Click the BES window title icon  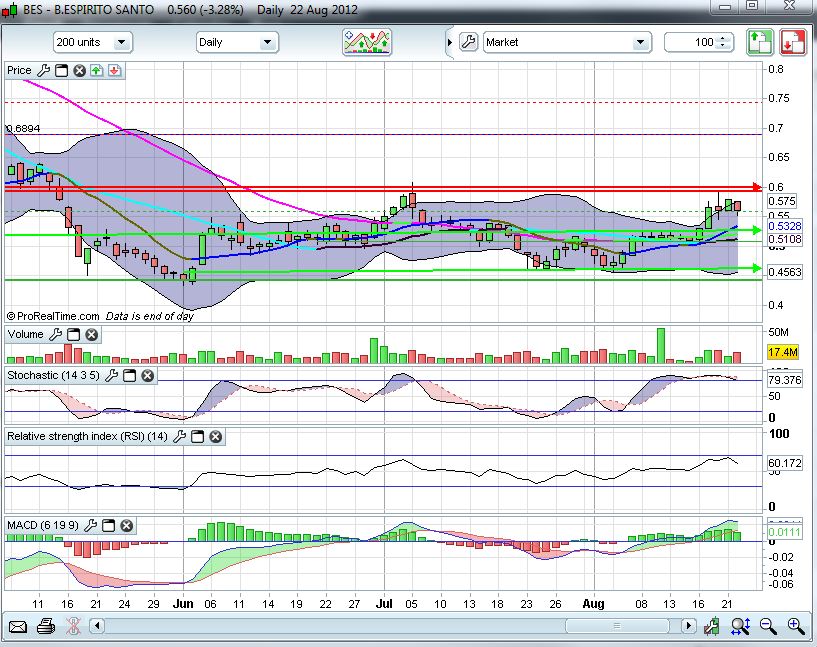9,10
